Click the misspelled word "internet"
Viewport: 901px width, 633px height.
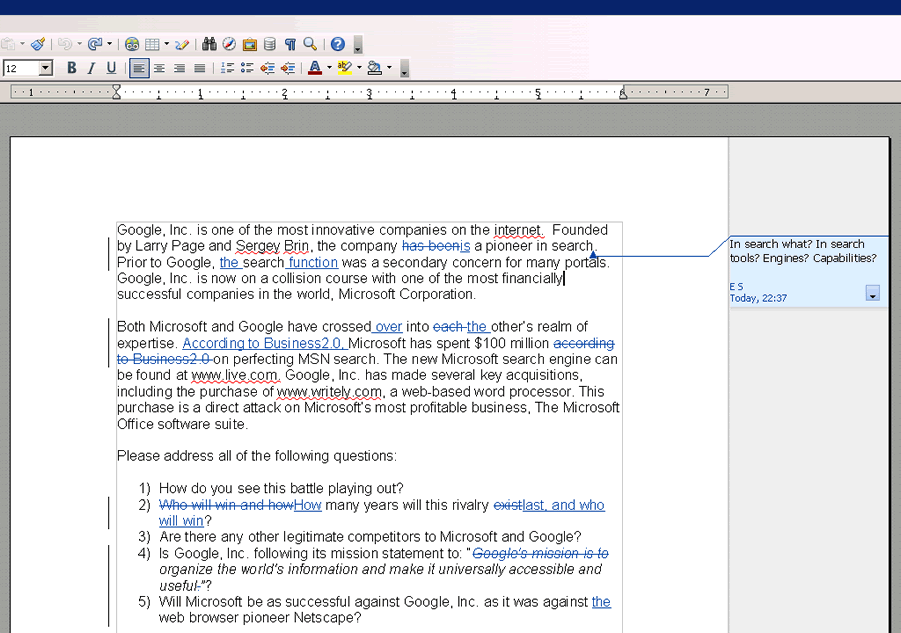(518, 230)
